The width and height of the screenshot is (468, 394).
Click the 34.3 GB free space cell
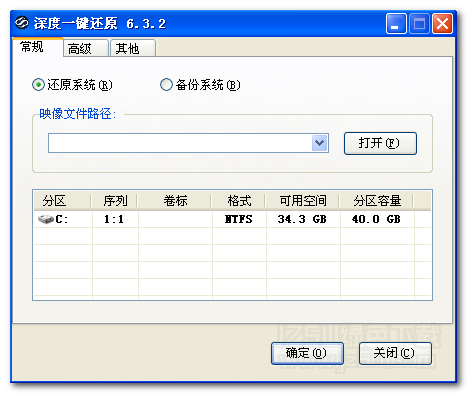point(302,219)
